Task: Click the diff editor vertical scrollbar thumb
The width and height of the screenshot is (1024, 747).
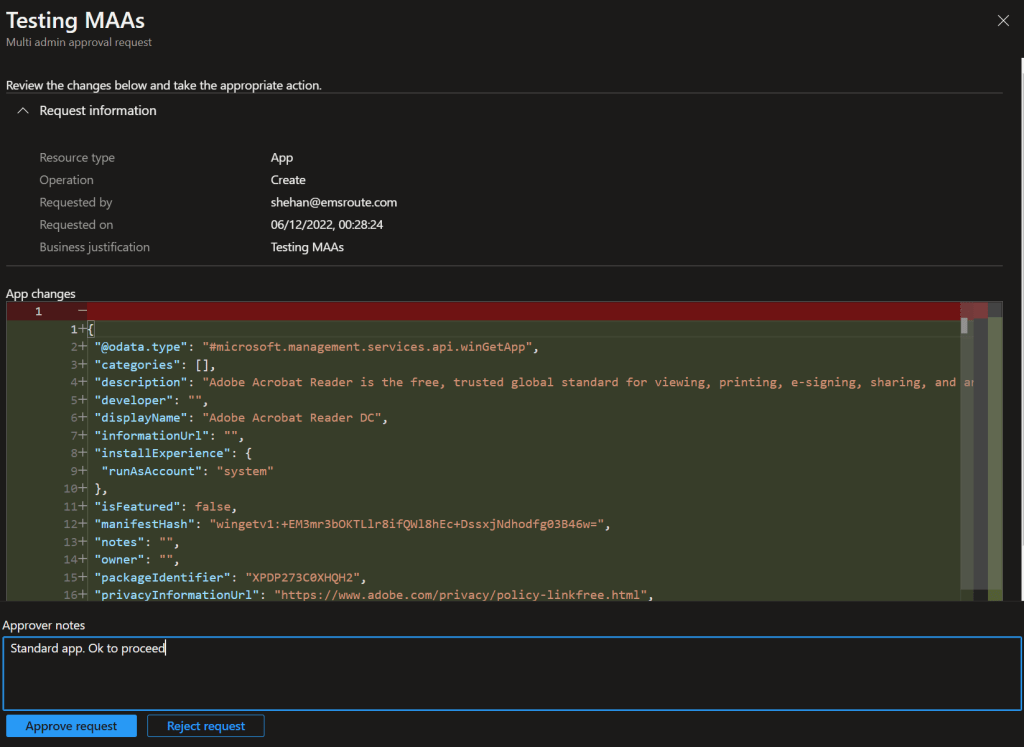Action: [964, 326]
